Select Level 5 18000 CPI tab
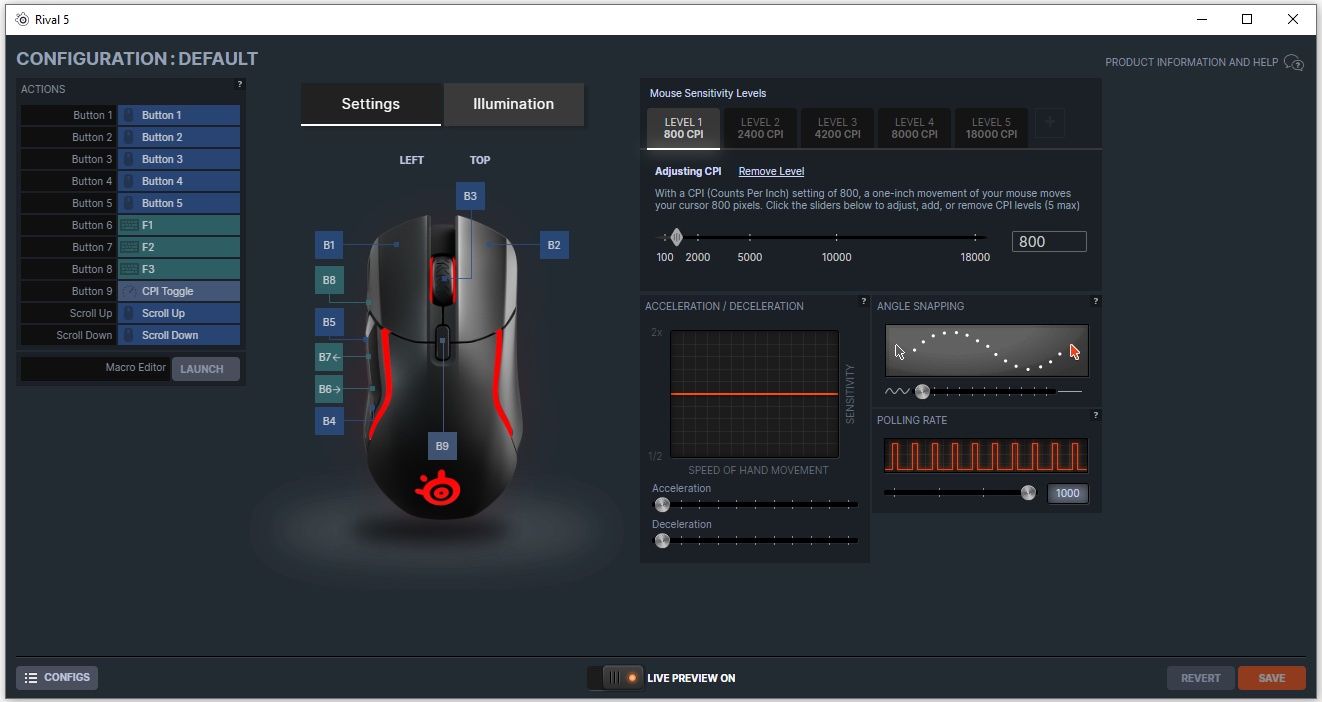Viewport: 1322px width, 702px height. click(x=991, y=128)
